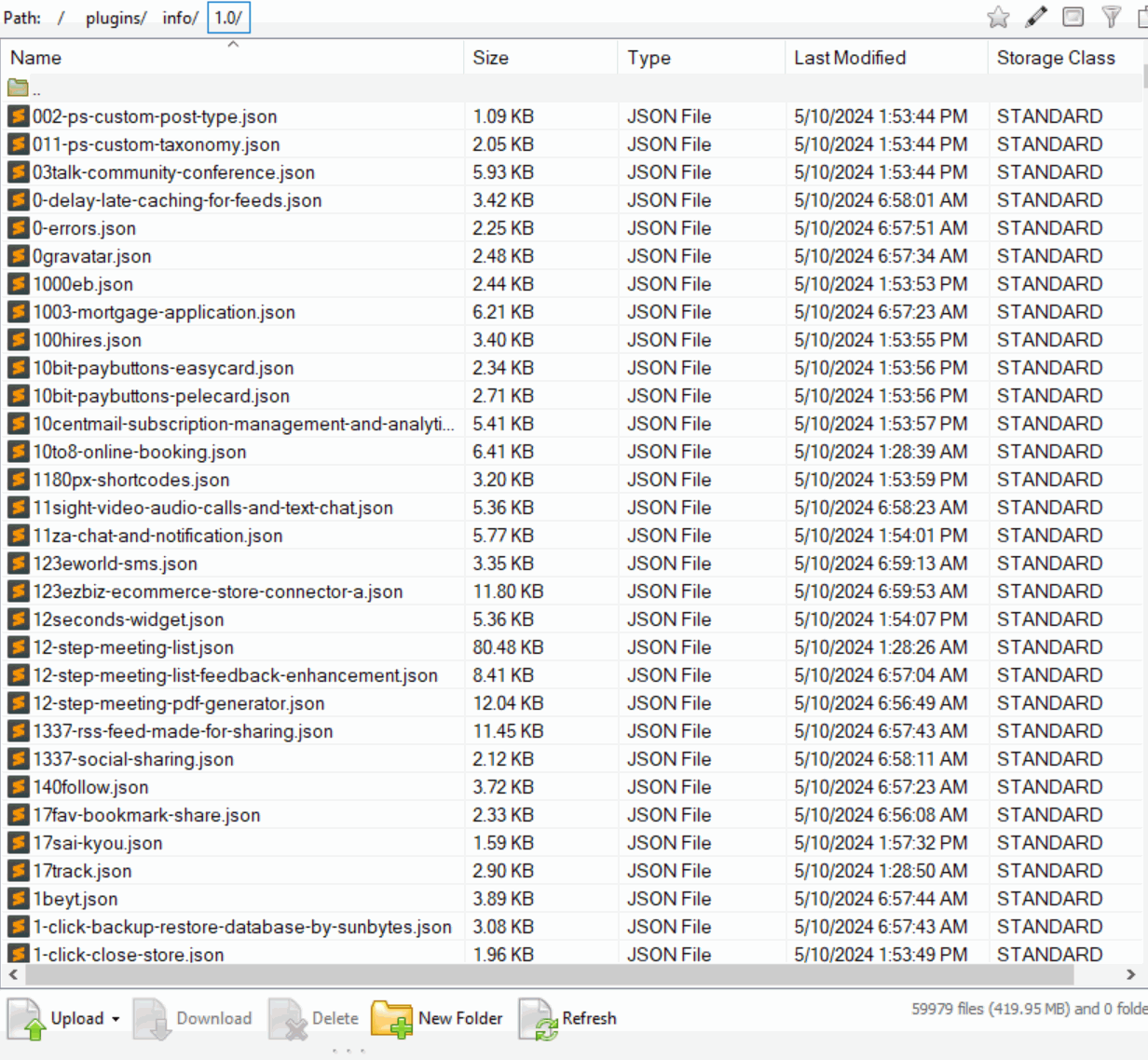Click file icon next to 10to8-online-booking.json
This screenshot has width=1148, height=1060.
(x=18, y=452)
